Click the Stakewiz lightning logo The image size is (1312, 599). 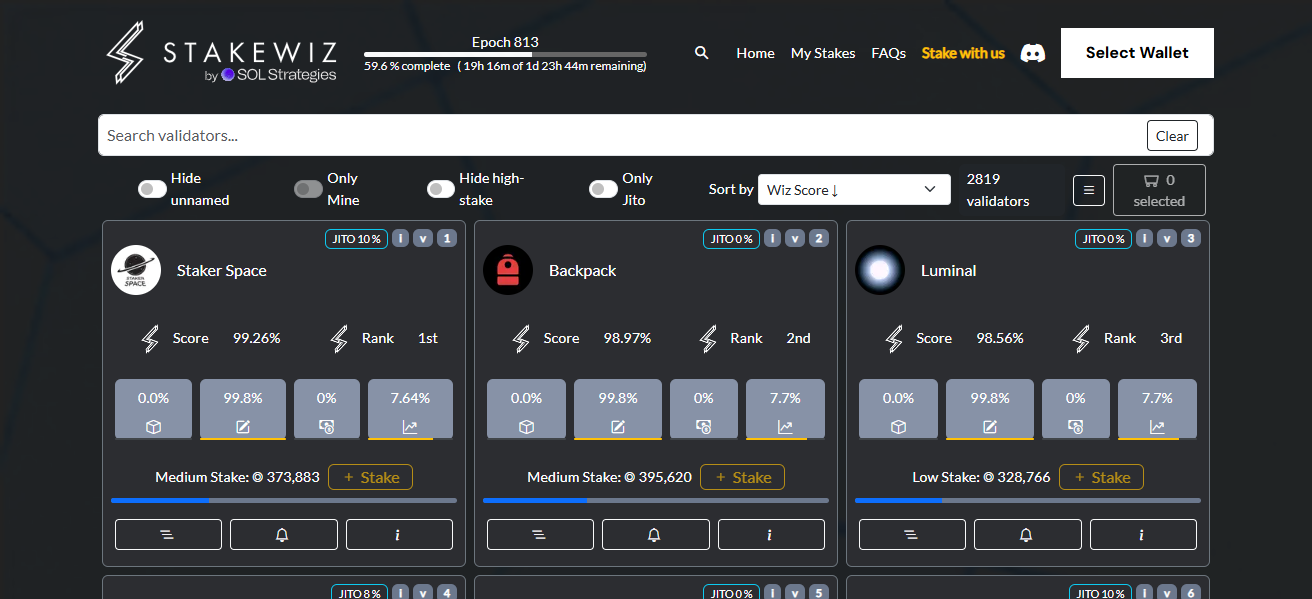[x=125, y=53]
